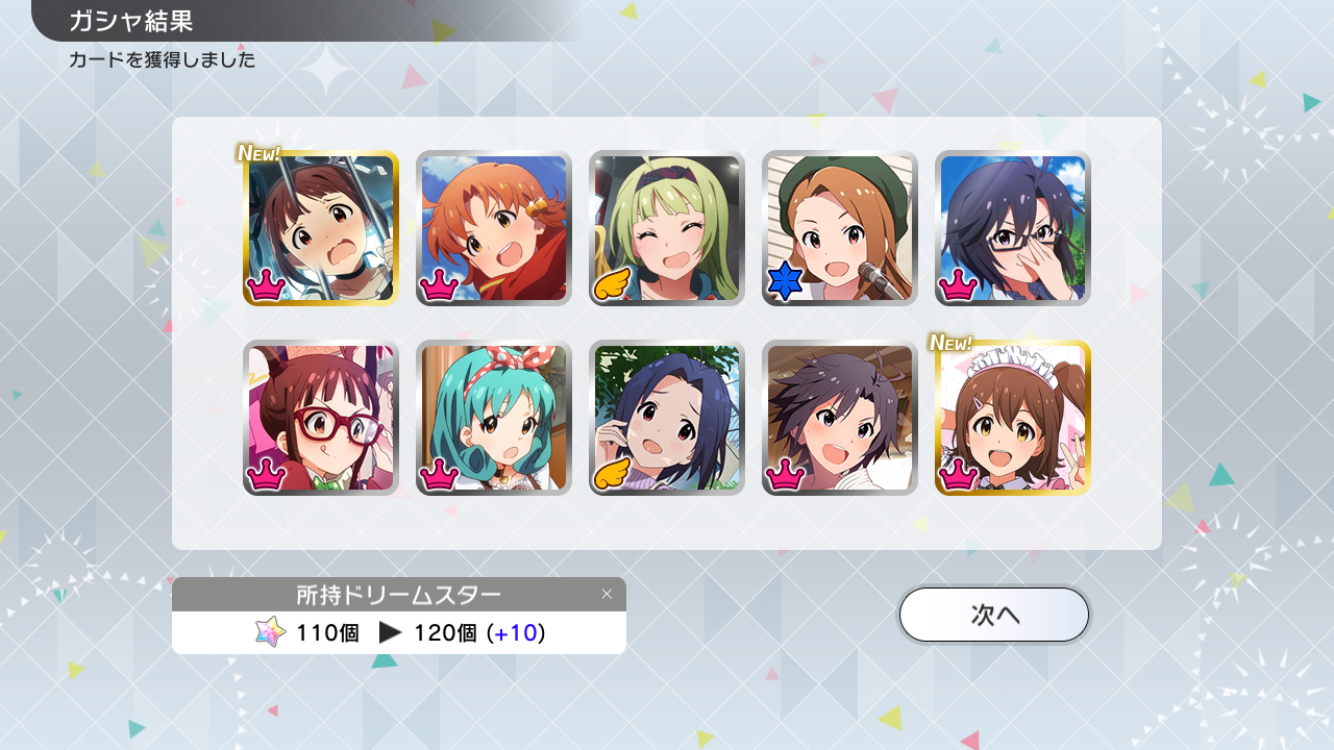This screenshot has height=750, width=1334.
Task: Select the green-haired girl with headband card
Action: point(666,228)
